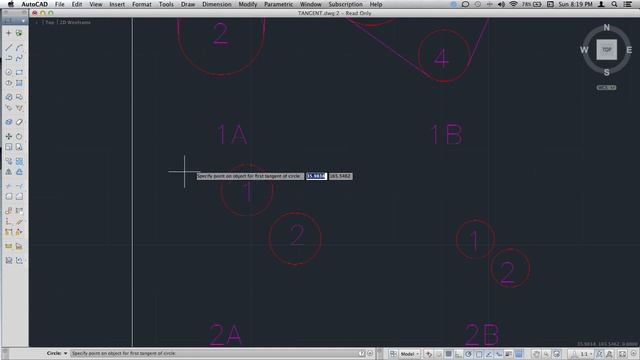Open the Subscription menu

(345, 4)
